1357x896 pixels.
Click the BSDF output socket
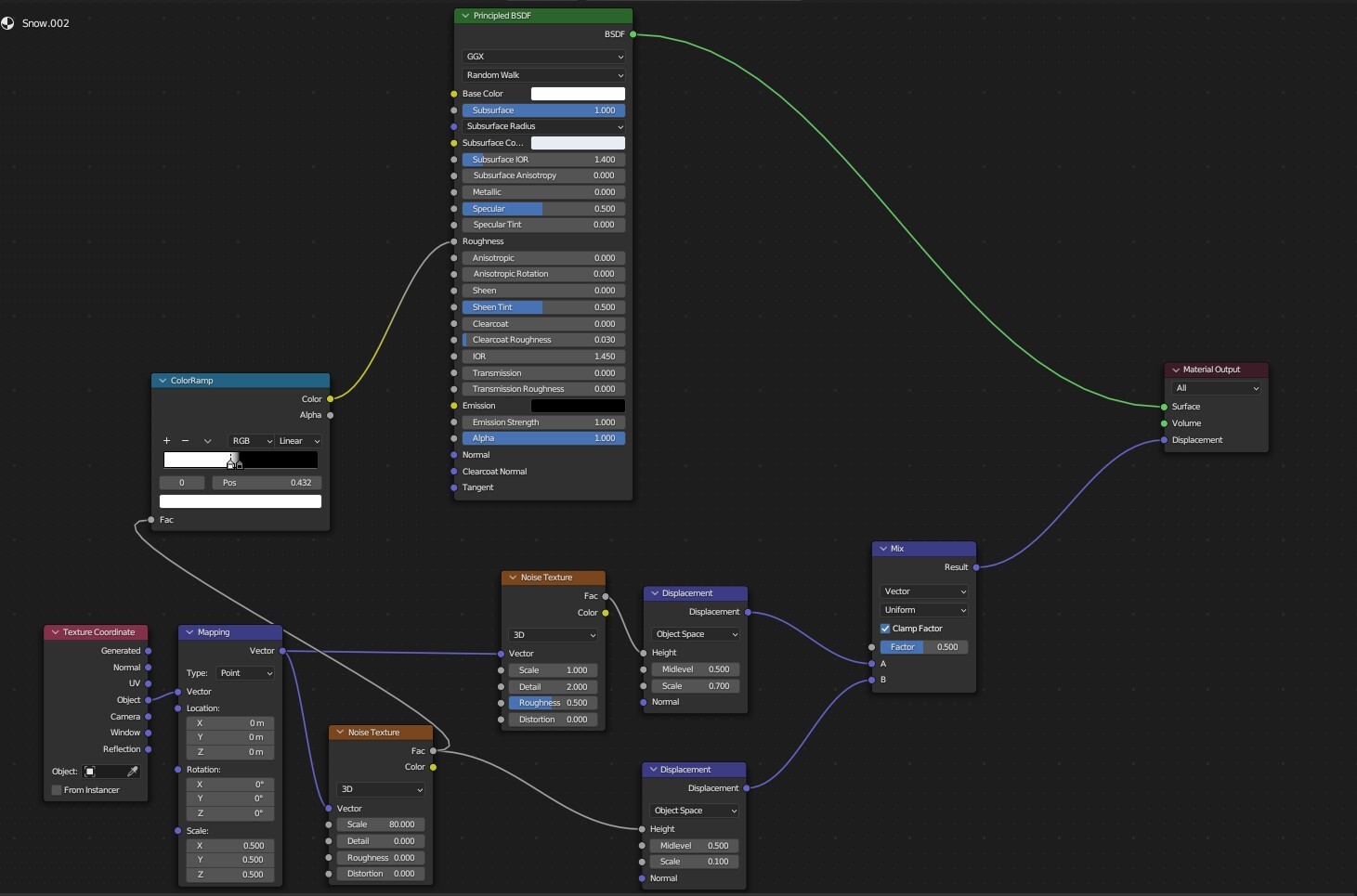pos(633,34)
